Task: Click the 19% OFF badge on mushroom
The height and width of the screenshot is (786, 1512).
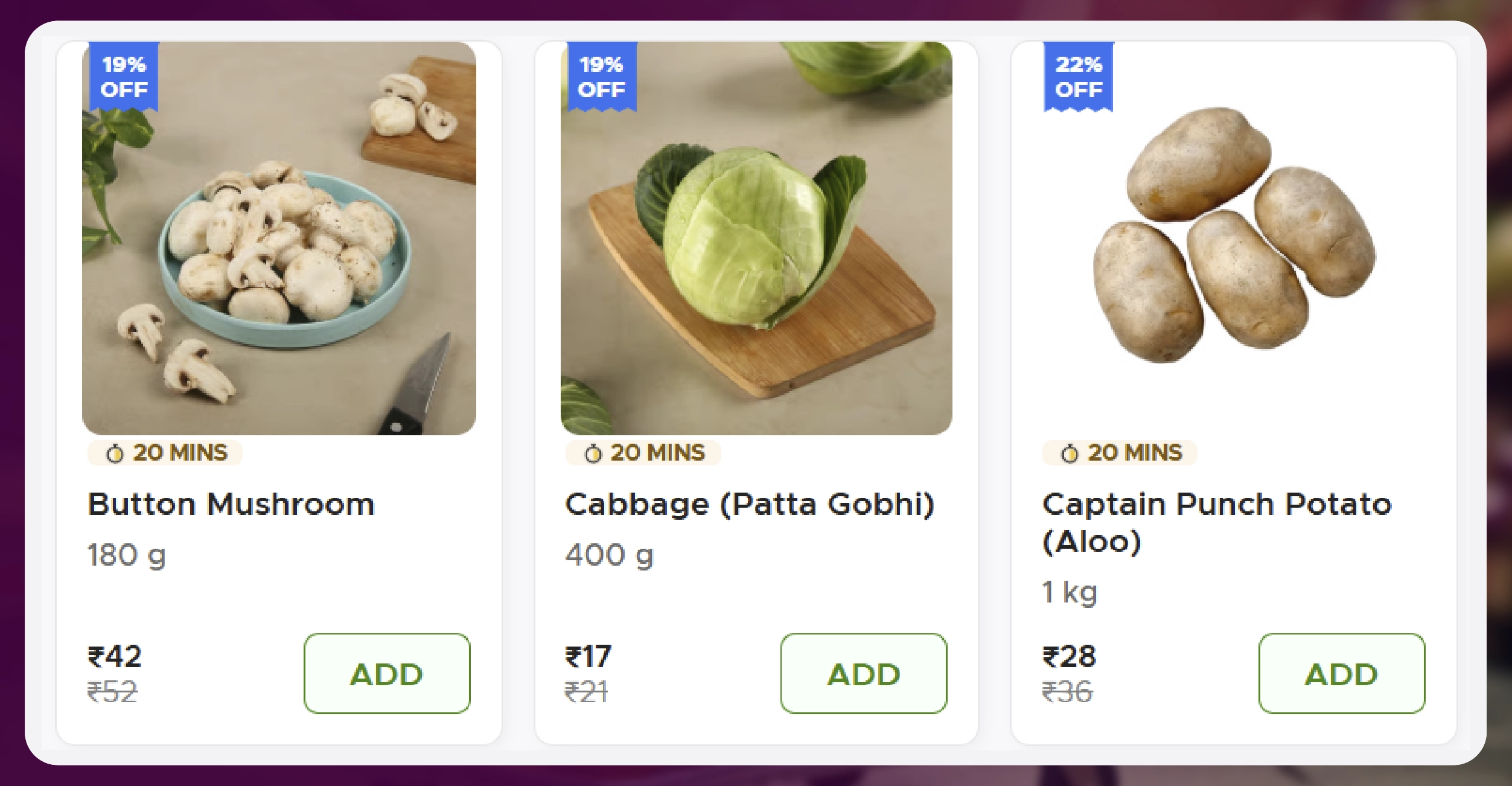Action: 124,77
